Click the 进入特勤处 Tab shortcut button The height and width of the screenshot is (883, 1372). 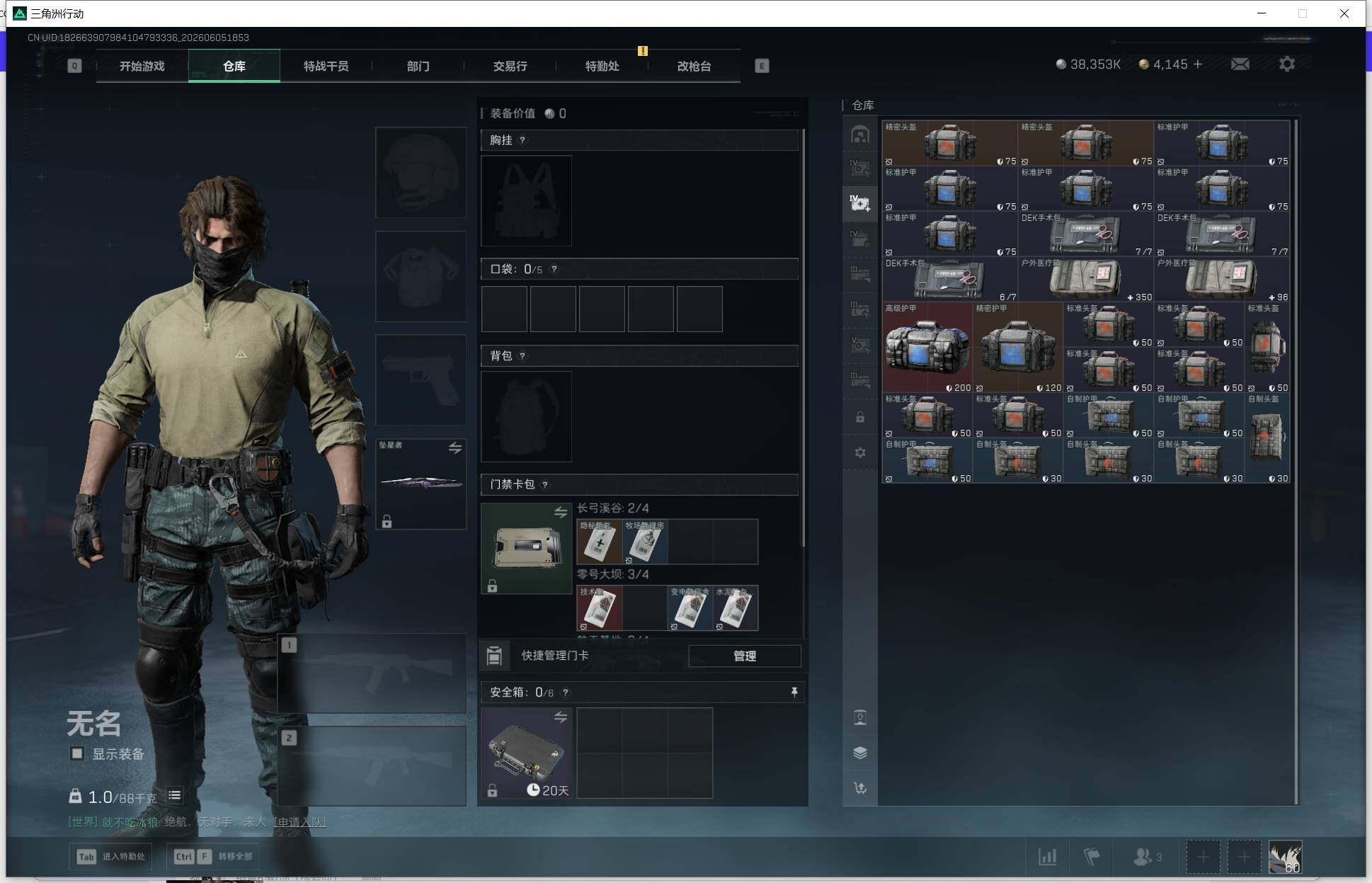click(x=111, y=857)
